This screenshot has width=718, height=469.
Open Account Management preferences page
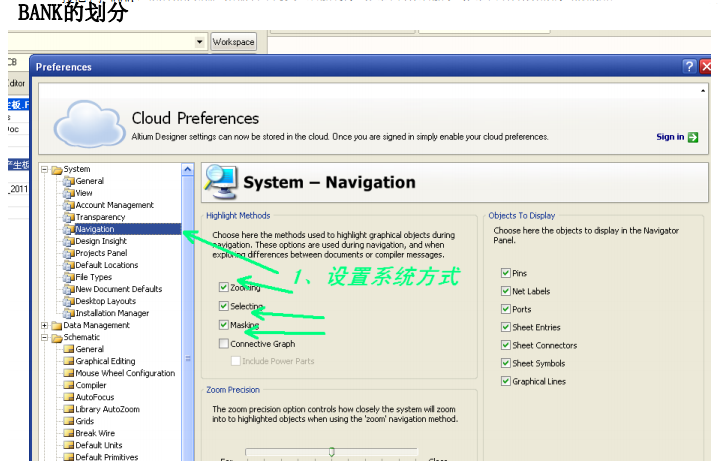[x=114, y=205]
